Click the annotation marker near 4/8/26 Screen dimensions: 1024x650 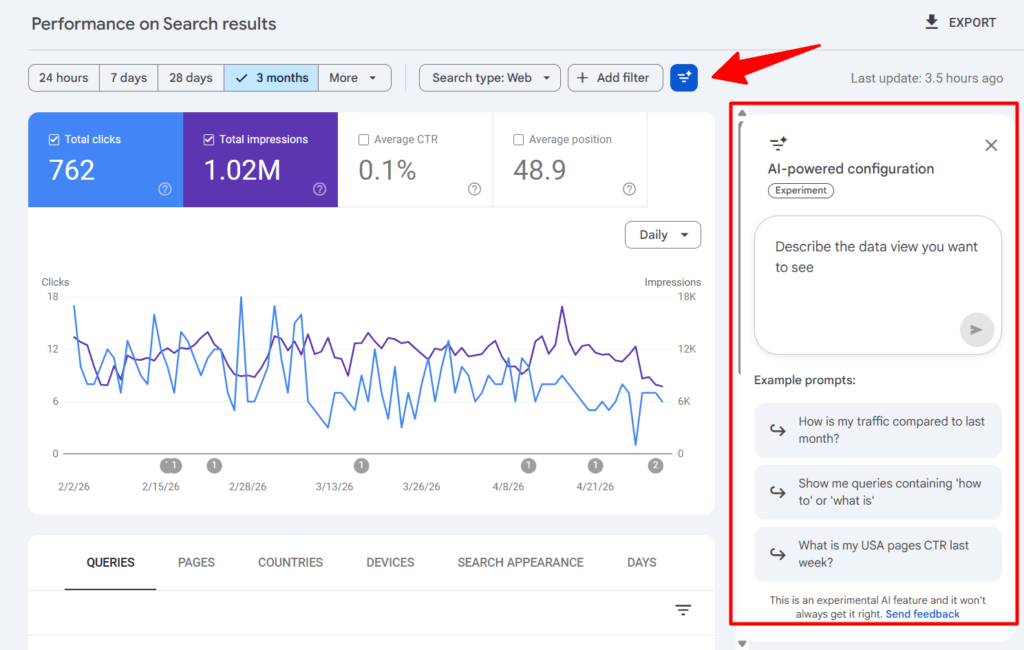click(528, 466)
